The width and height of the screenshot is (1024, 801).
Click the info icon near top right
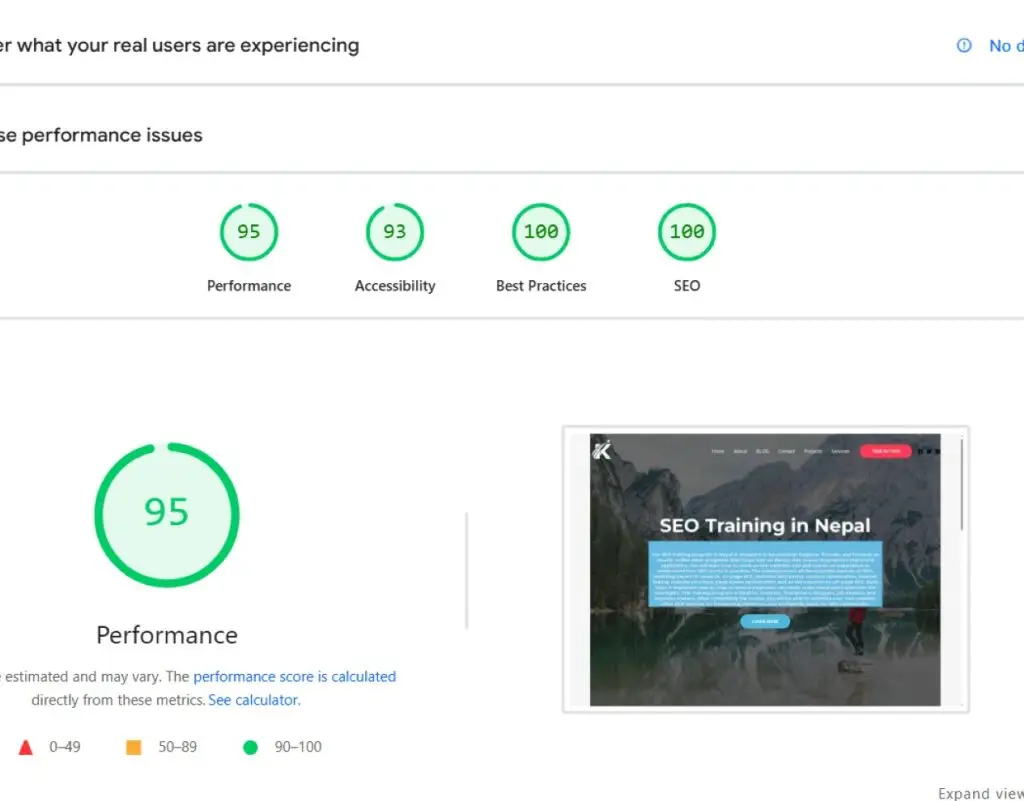[963, 45]
